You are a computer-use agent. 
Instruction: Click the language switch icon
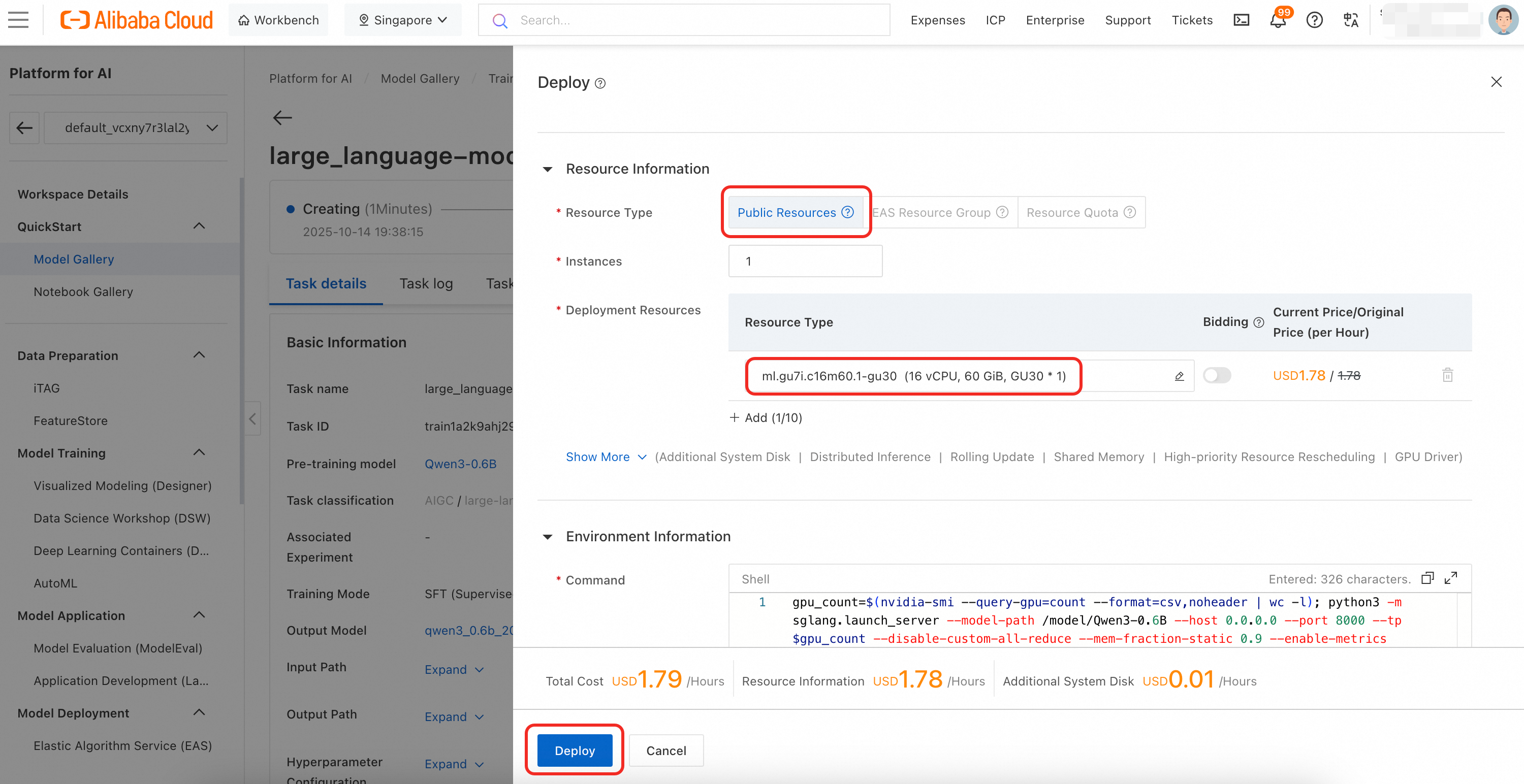[x=1351, y=20]
